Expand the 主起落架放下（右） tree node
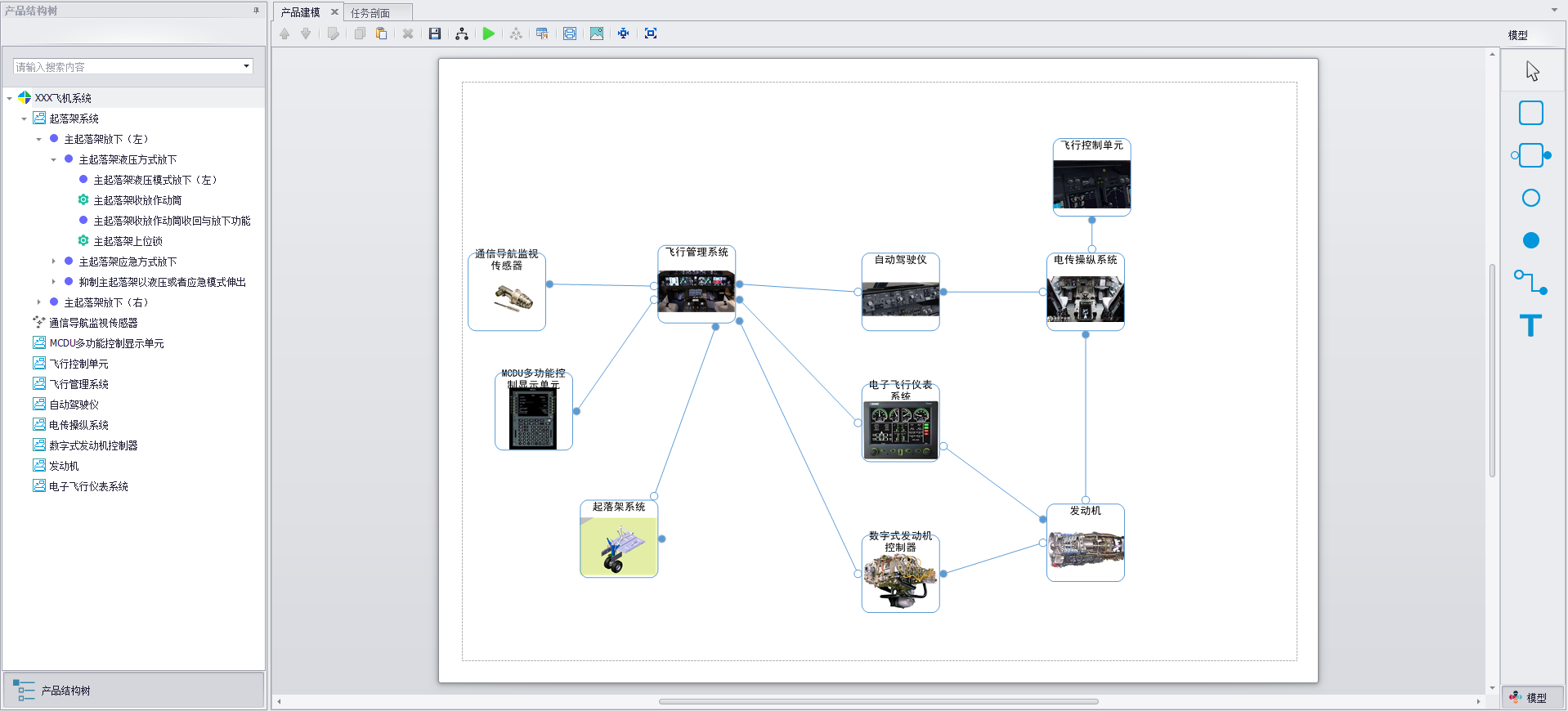 (x=38, y=302)
